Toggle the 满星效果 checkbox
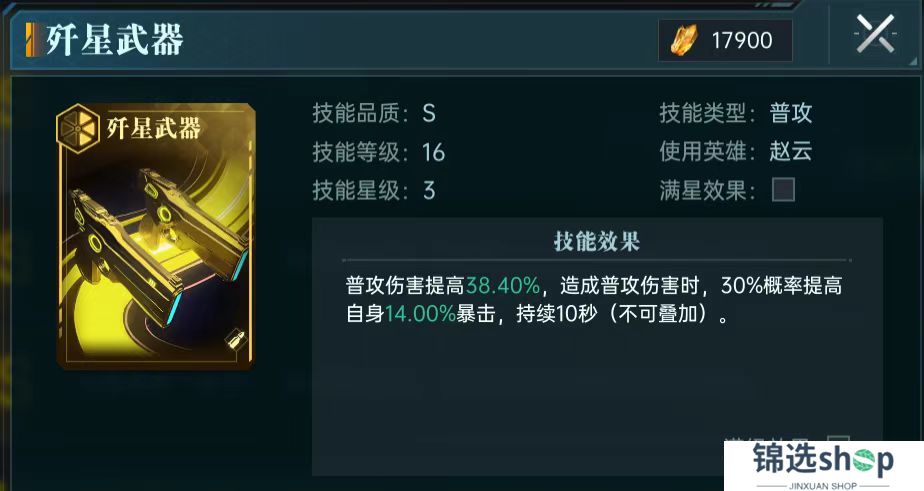Image resolution: width=924 pixels, height=491 pixels. pos(783,190)
